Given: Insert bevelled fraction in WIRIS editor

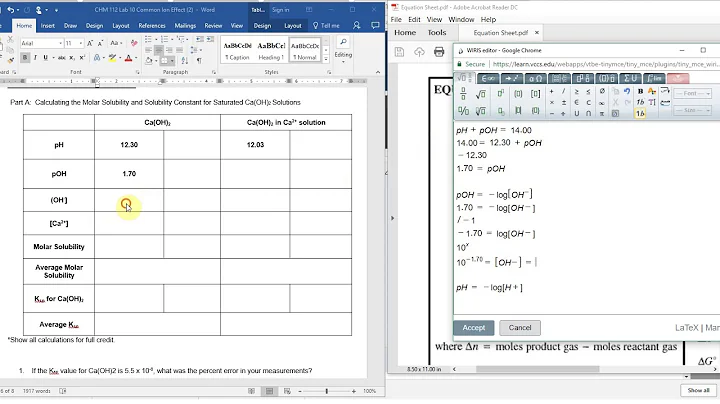Looking at the screenshot, I should (463, 111).
